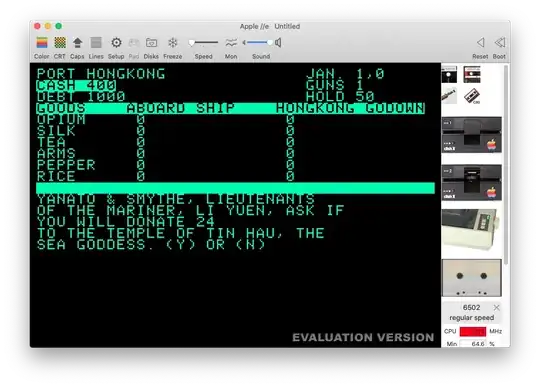Select the audio jack plug icon
Viewport: 540px width, 387px height.
pyautogui.click(x=449, y=95)
